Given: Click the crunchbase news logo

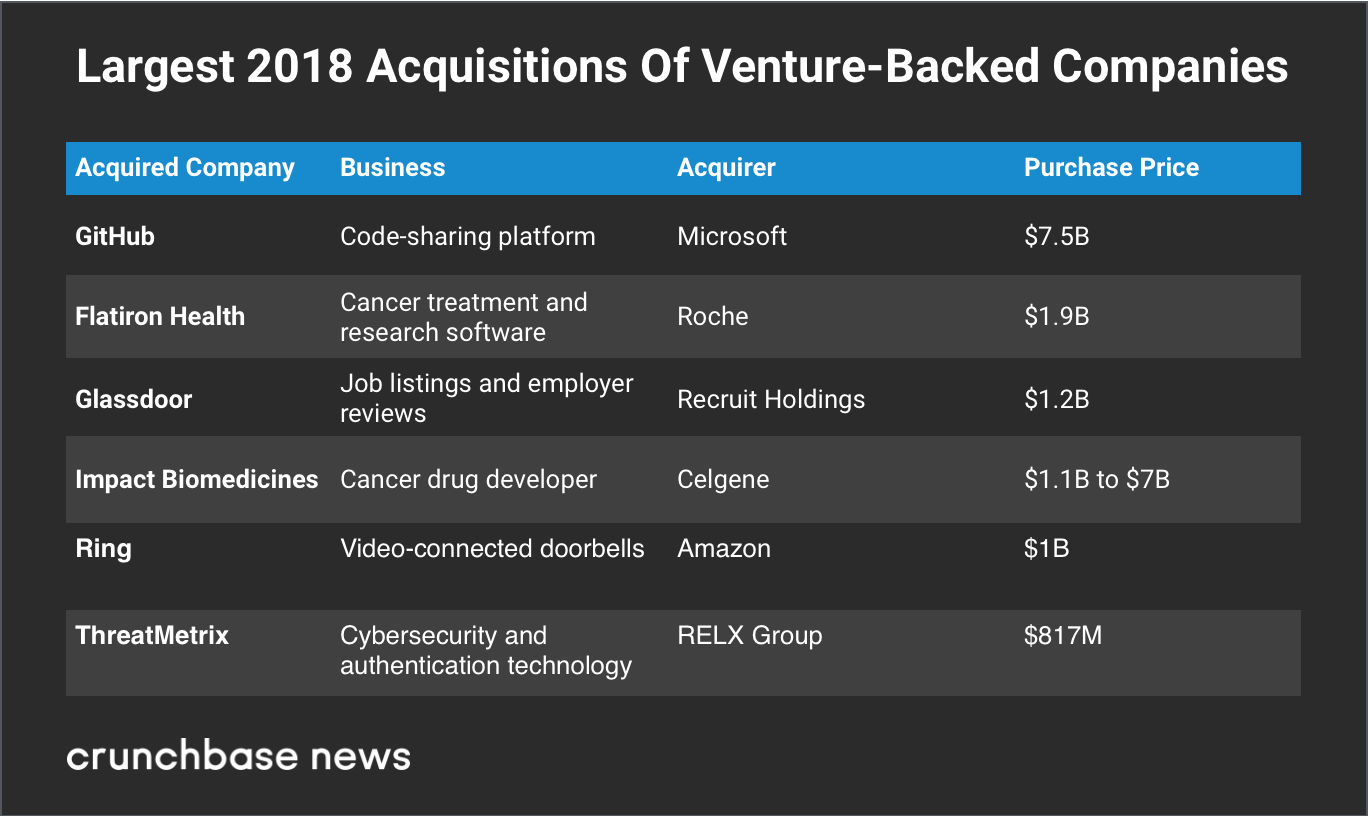Looking at the screenshot, I should pos(238,756).
